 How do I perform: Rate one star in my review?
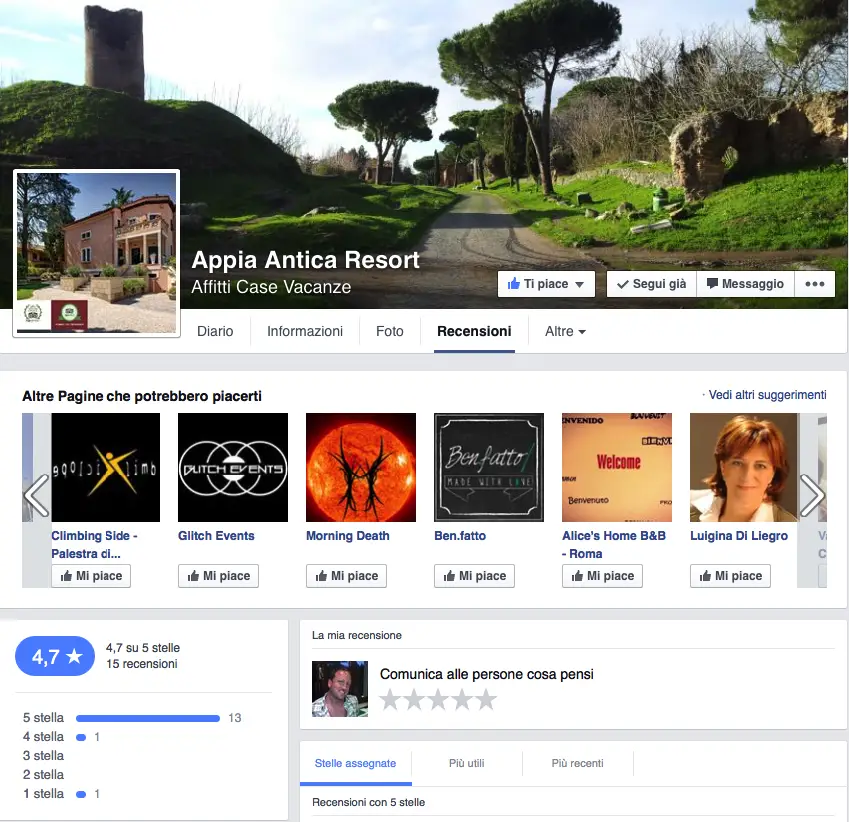(390, 700)
